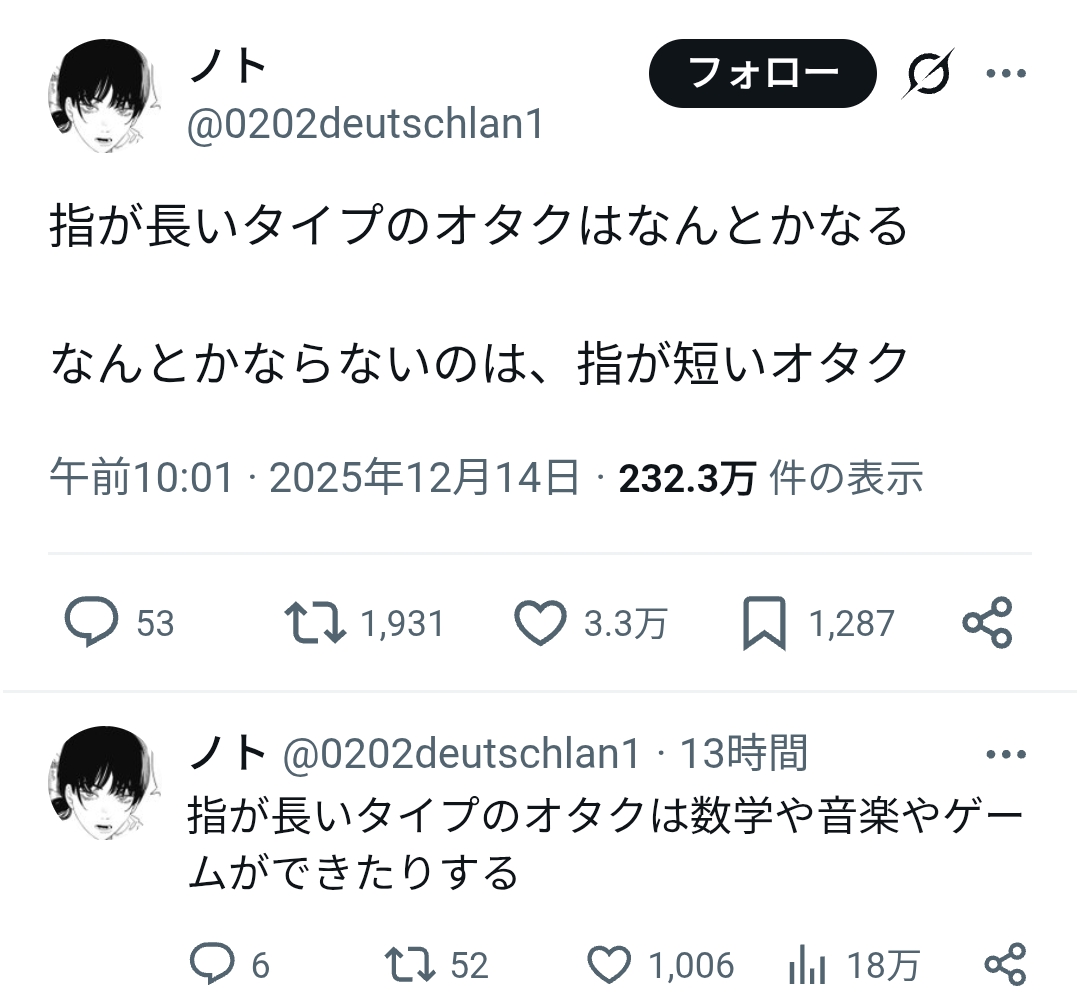
Task: Share the second tweet via share icon
Action: click(x=1005, y=964)
